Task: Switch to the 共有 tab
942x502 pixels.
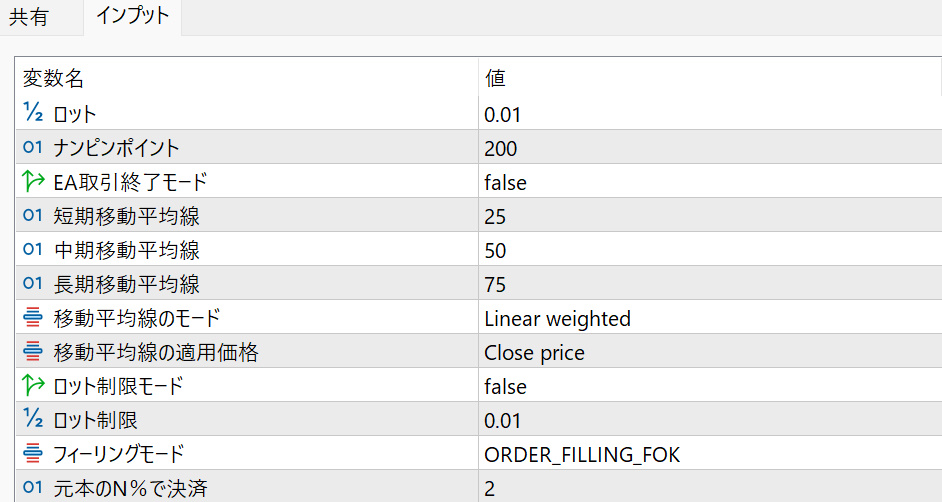Action: pos(29,17)
